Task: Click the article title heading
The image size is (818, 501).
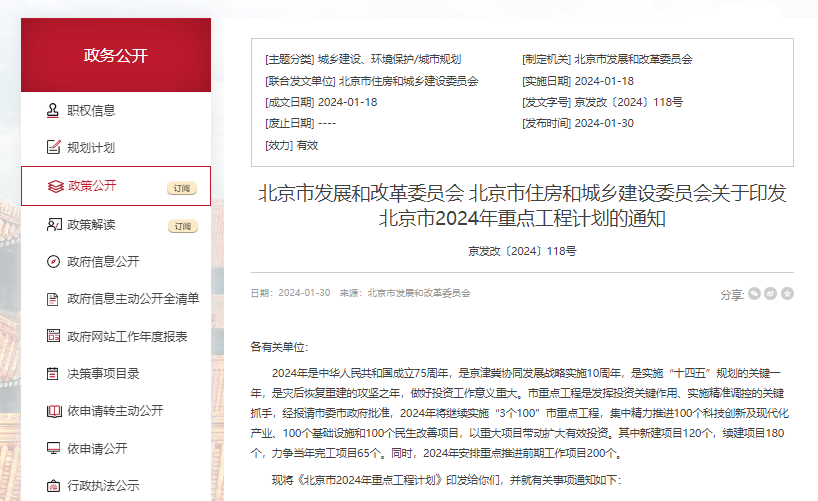Action: coord(522,206)
